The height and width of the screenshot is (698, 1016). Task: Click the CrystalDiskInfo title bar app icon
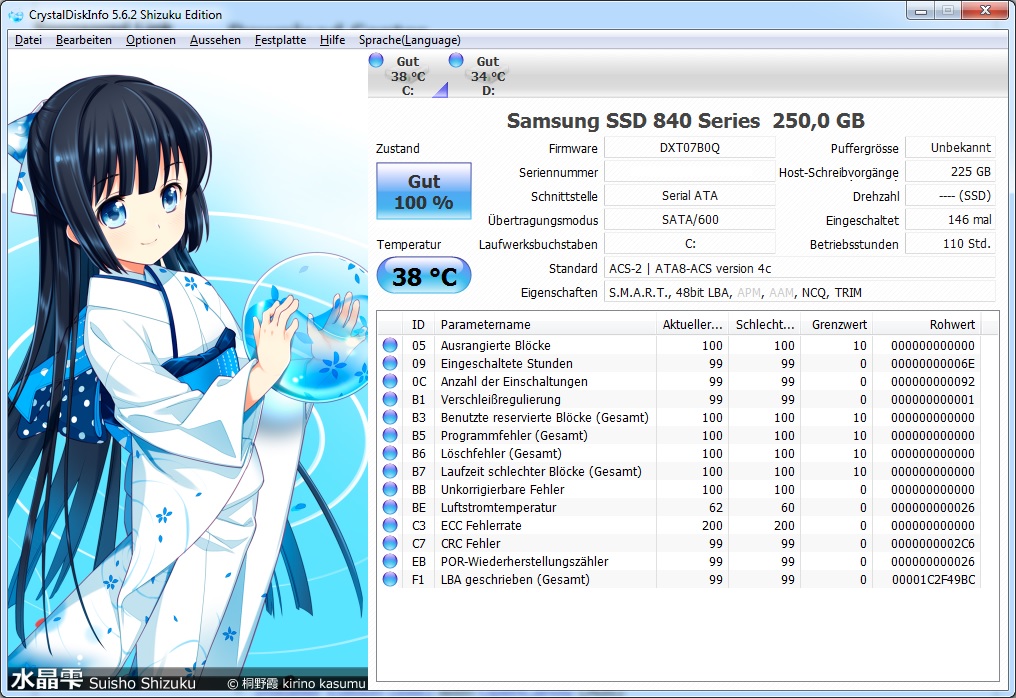(x=15, y=15)
